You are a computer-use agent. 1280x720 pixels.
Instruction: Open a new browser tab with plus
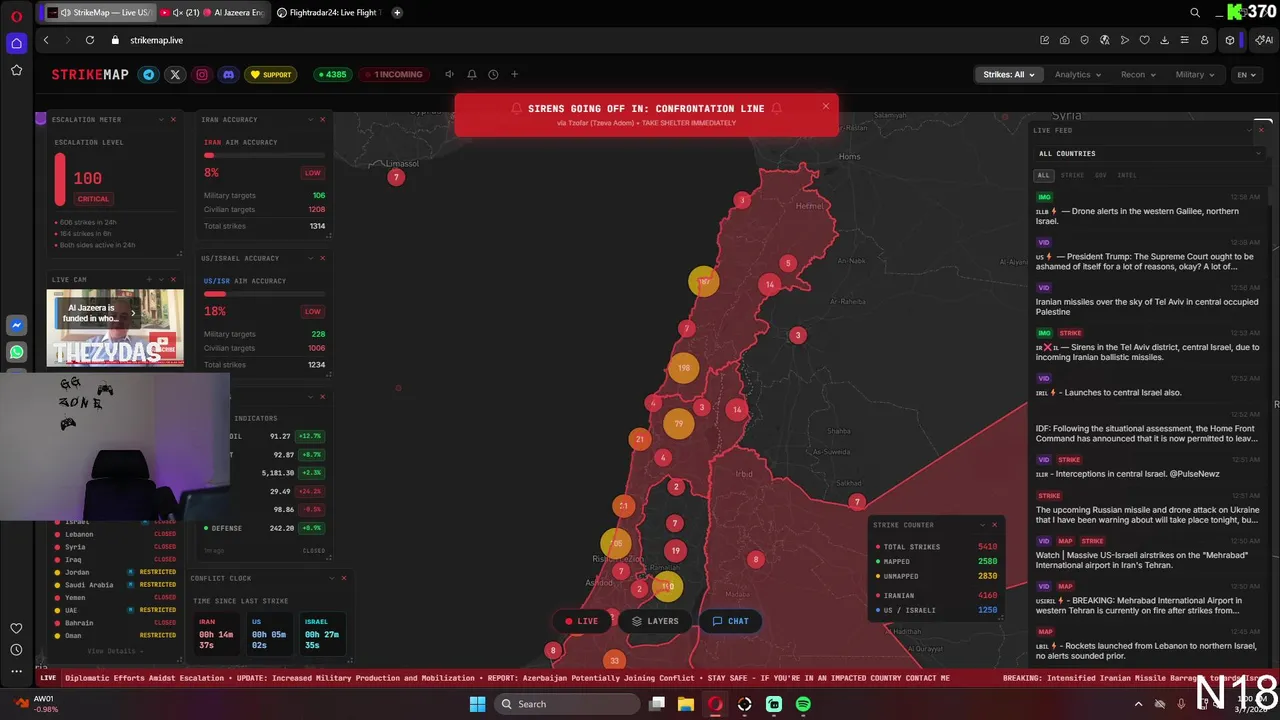397,12
